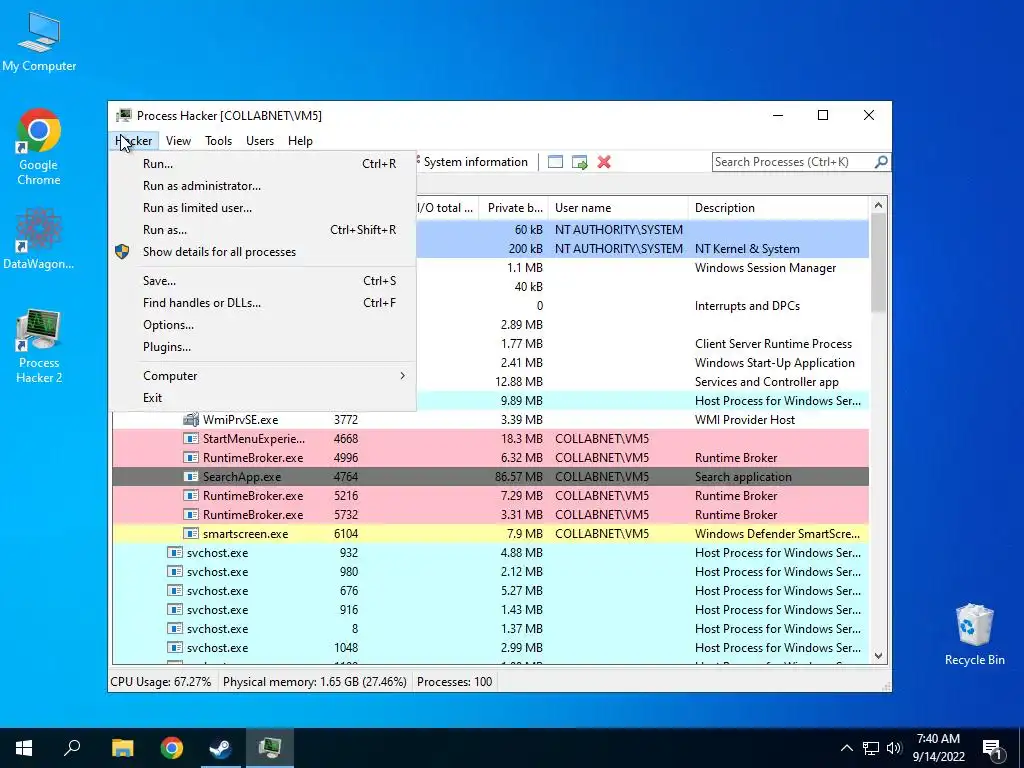
Task: Click the Search Processes input field
Action: [x=793, y=161]
